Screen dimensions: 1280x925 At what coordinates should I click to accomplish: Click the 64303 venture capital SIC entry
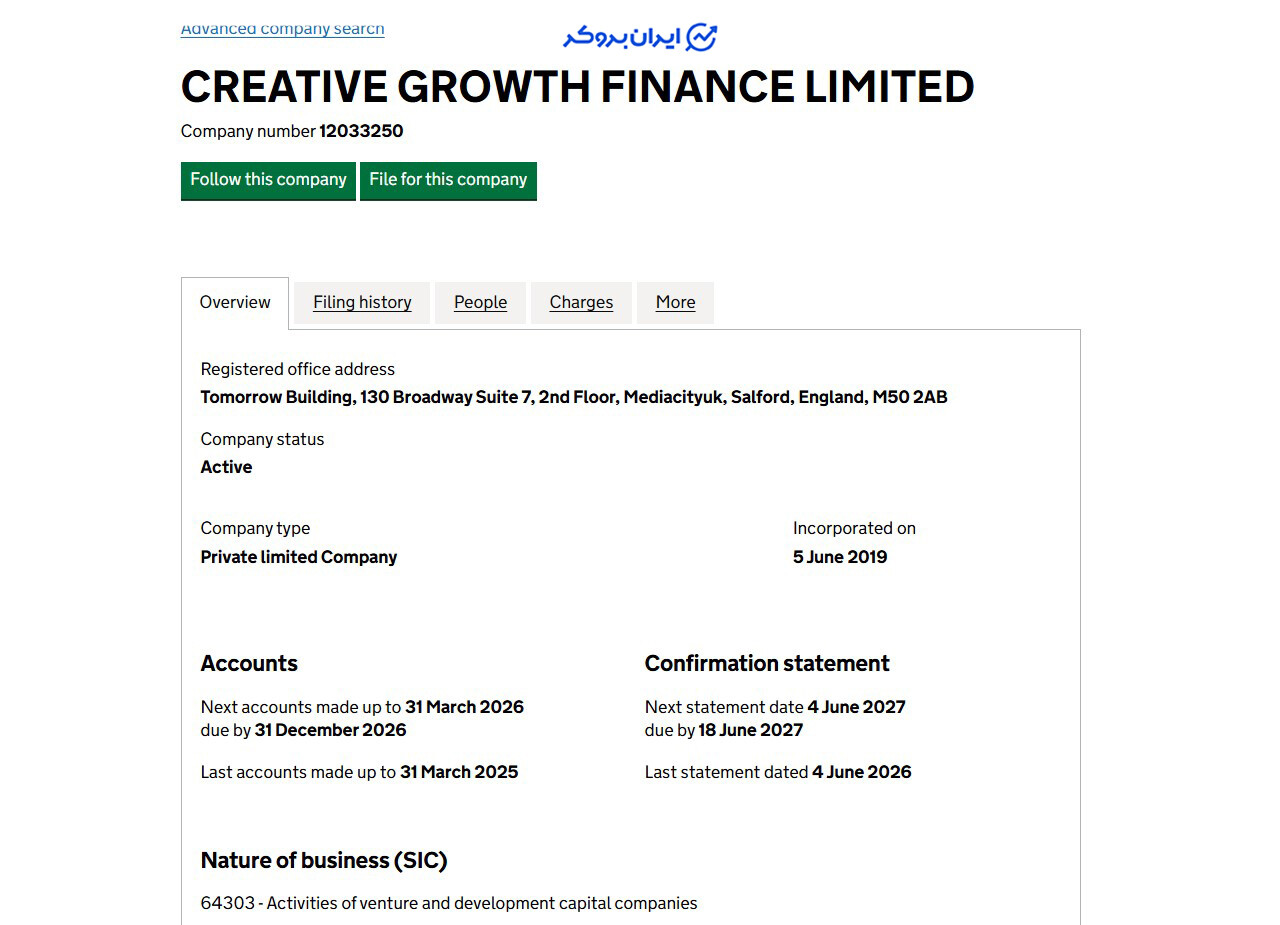[x=449, y=903]
